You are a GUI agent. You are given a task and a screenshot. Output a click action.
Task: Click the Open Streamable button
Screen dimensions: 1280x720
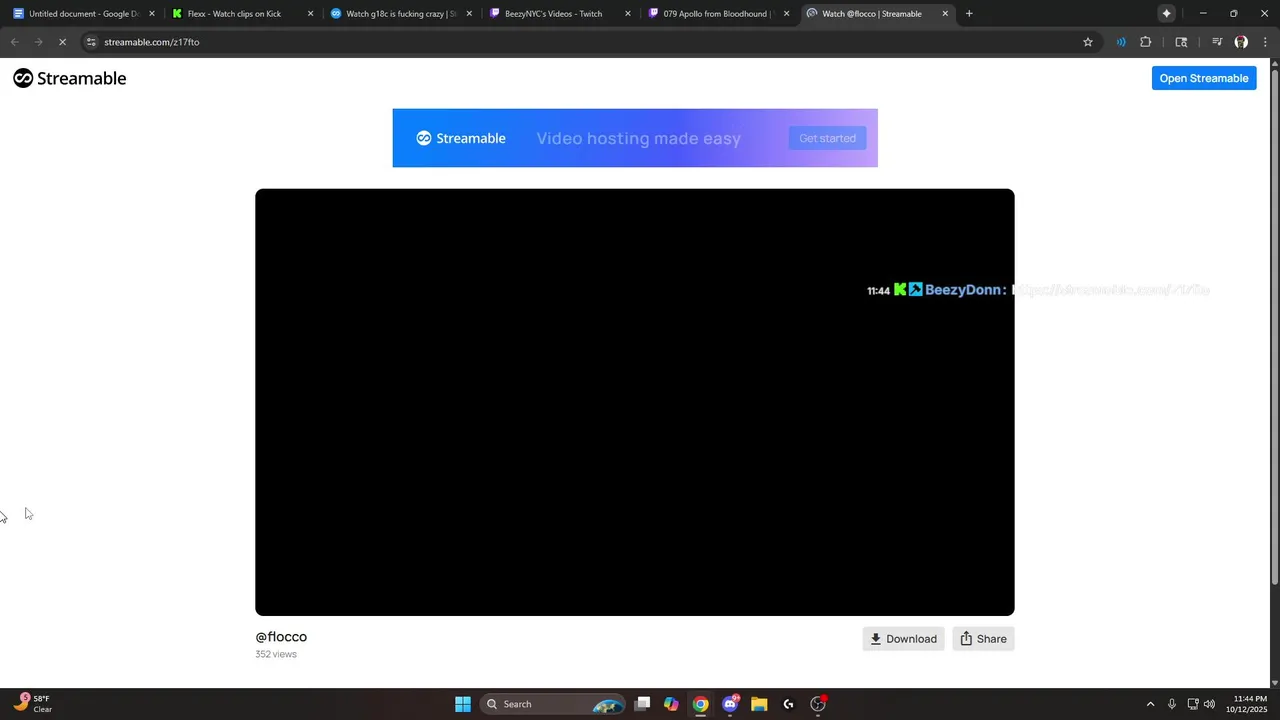click(1204, 78)
